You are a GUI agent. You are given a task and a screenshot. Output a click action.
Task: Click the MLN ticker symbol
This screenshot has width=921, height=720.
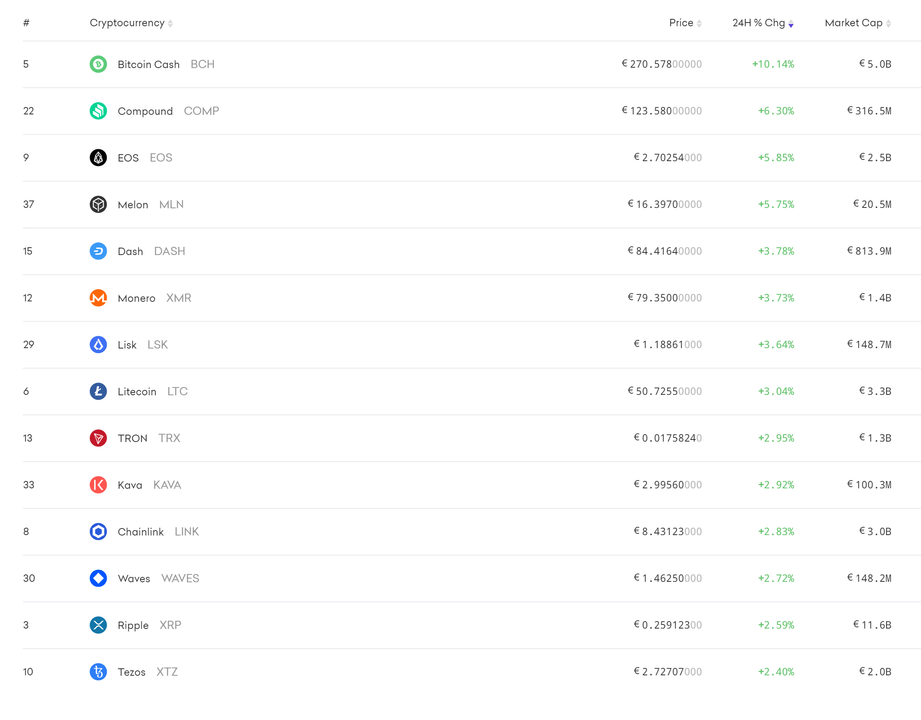click(172, 204)
